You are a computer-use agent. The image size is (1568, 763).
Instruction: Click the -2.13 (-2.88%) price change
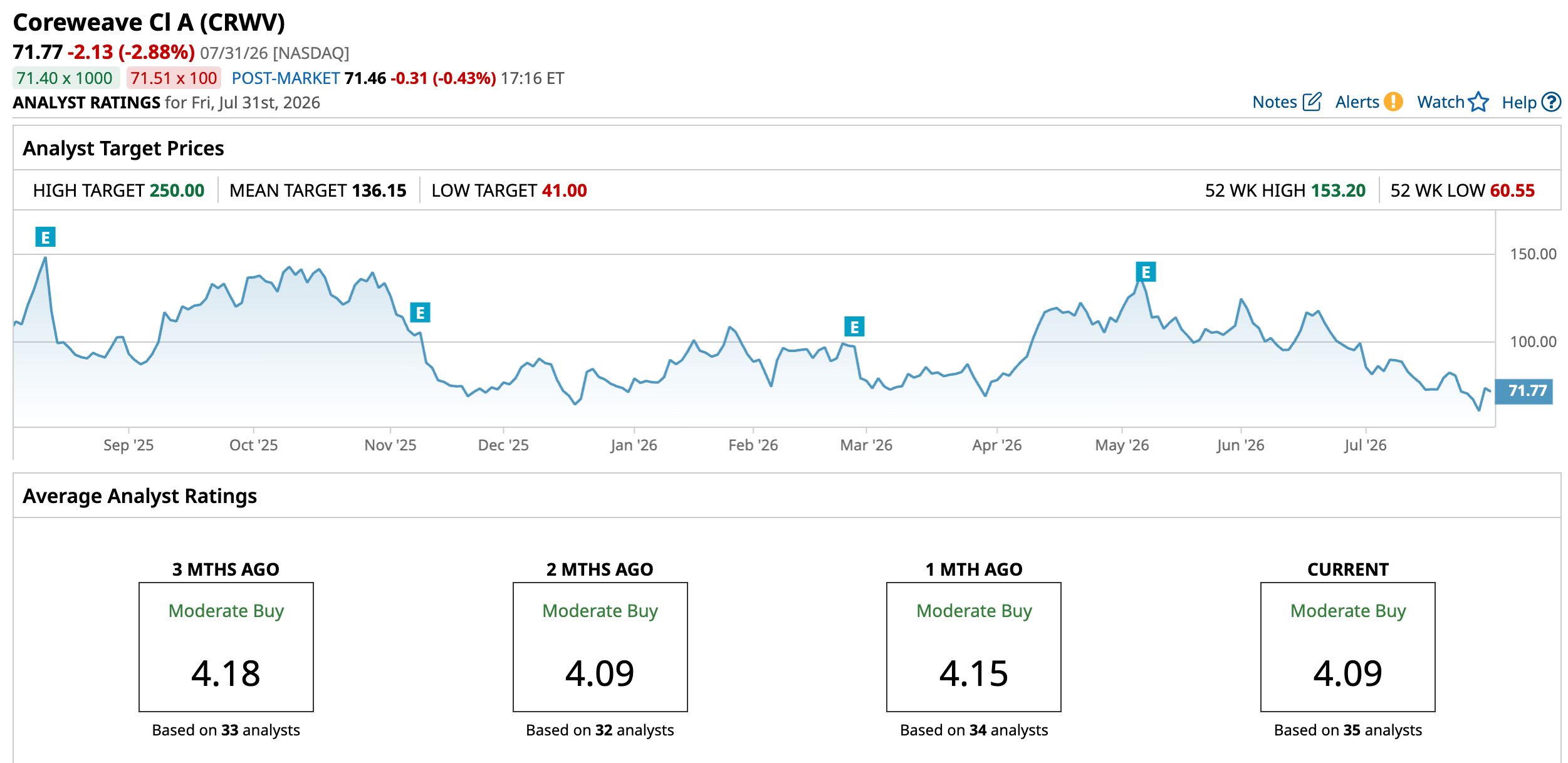tap(131, 52)
